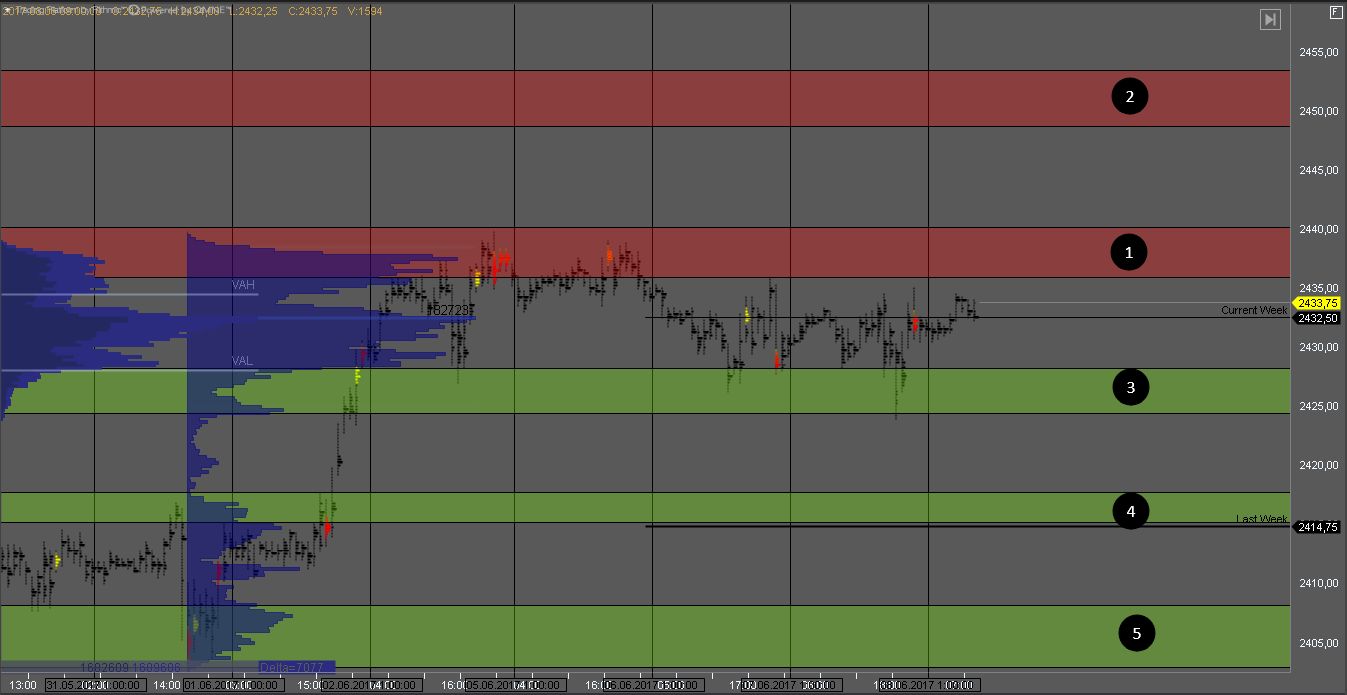The height and width of the screenshot is (695, 1347).
Task: Select the VAH label on the volume profile
Action: click(x=243, y=285)
